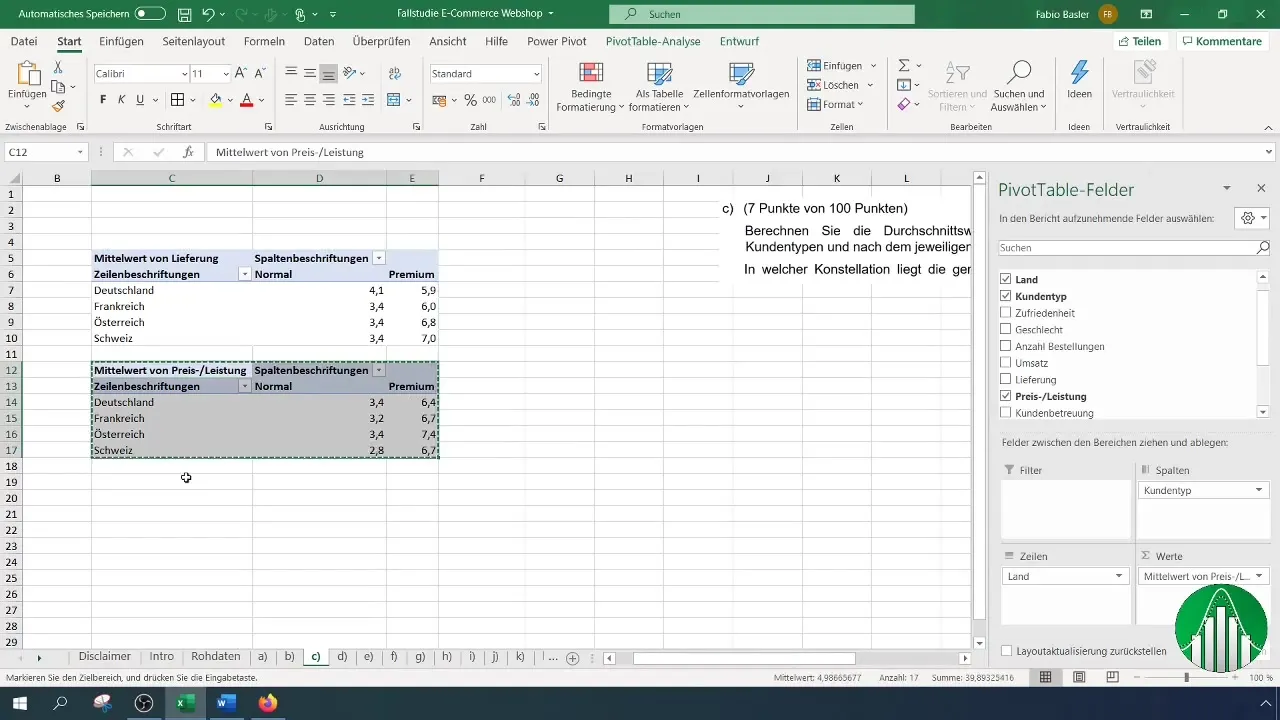Uncheck the Land field checkbox
This screenshot has width=1280, height=720.
1006,280
